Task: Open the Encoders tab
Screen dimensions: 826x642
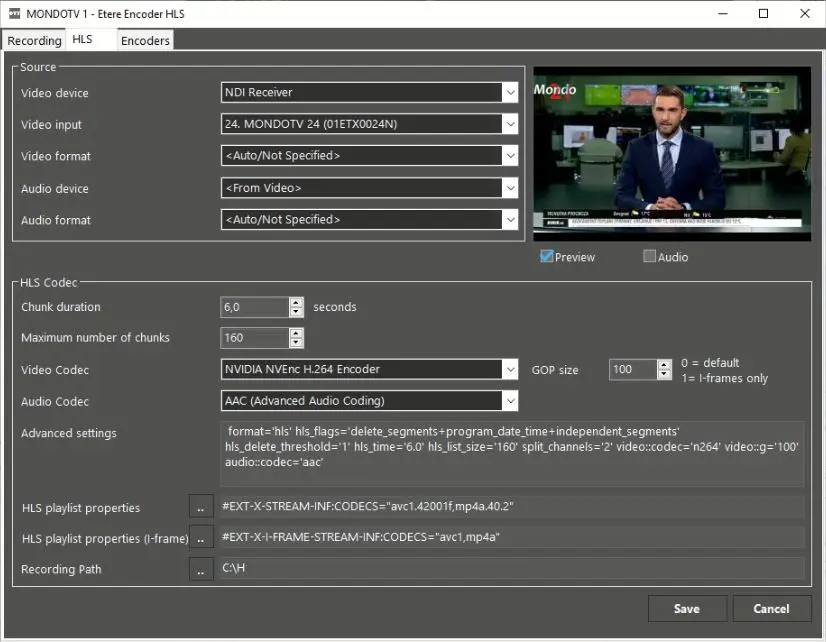Action: 145,40
